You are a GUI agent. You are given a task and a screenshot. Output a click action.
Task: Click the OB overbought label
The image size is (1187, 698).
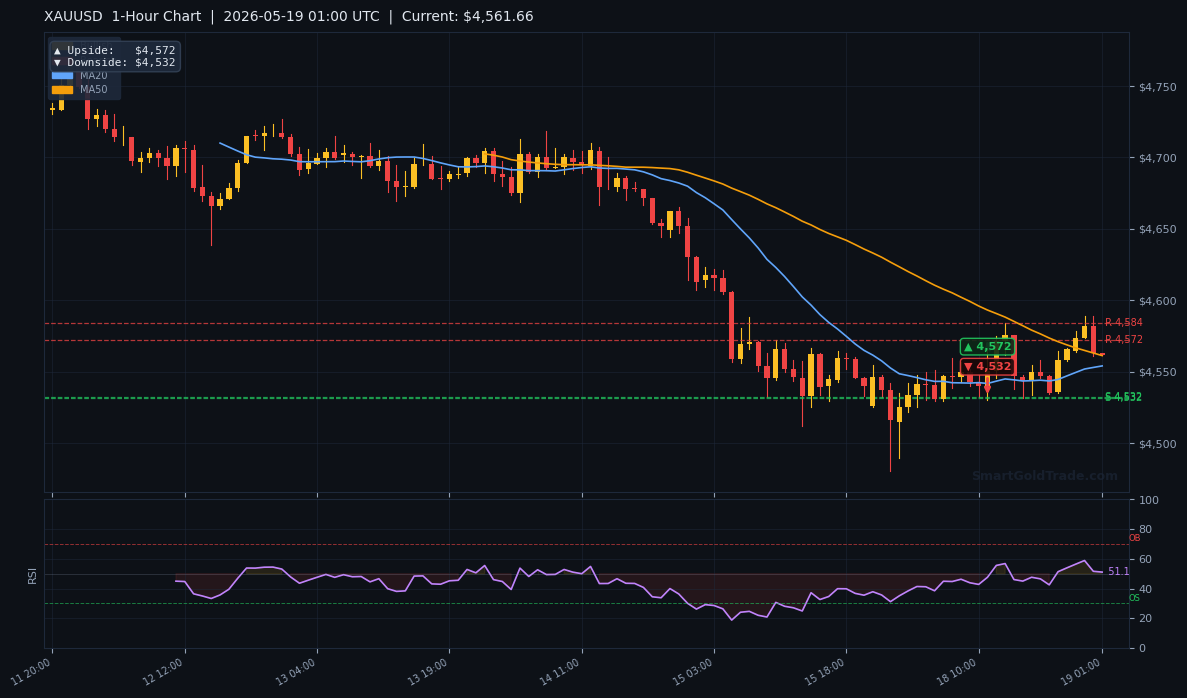coord(1134,538)
